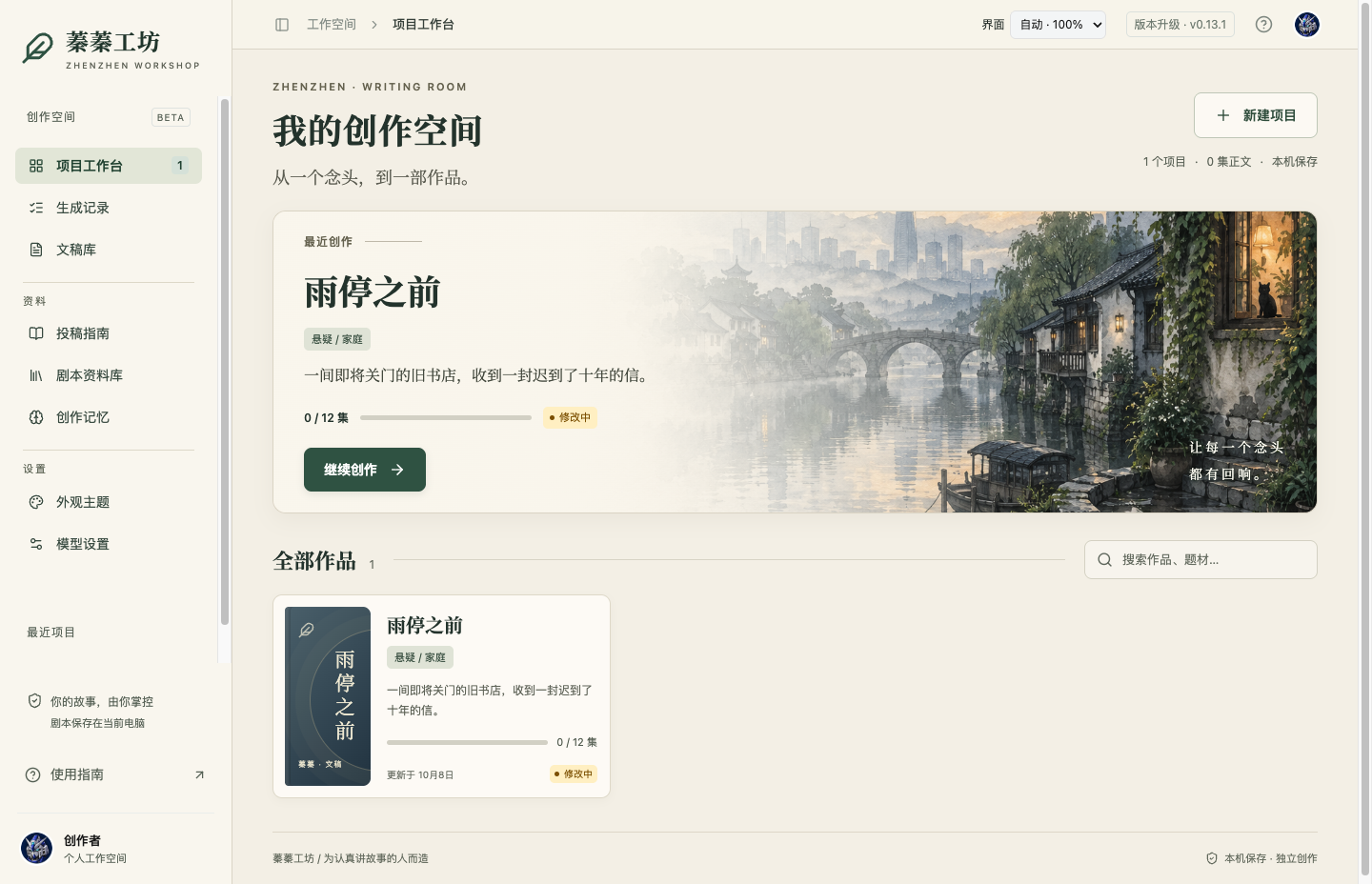Open the user avatar in top bar
This screenshot has width=1372, height=884.
1307,25
